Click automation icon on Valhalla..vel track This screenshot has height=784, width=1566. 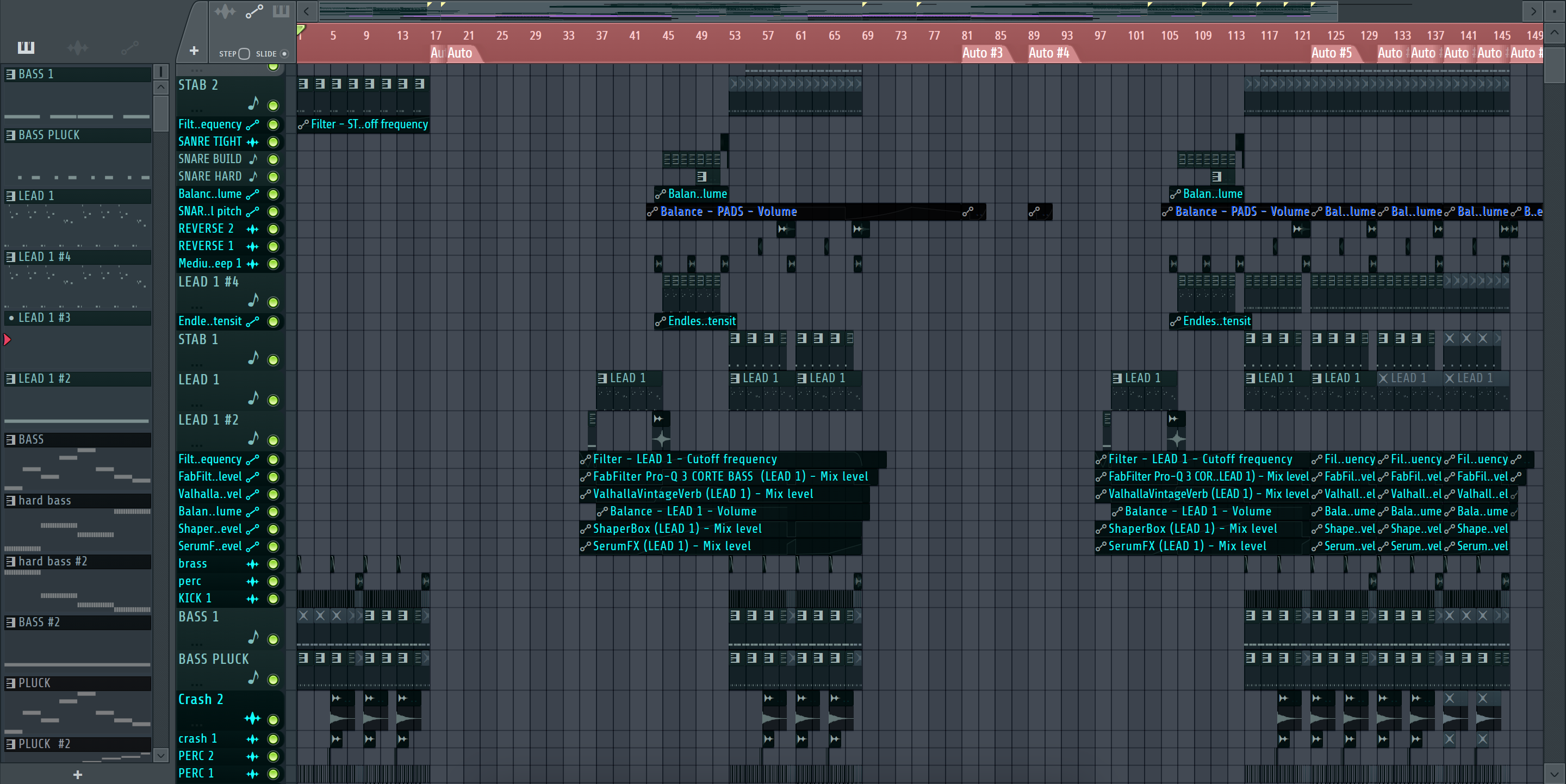coord(253,494)
